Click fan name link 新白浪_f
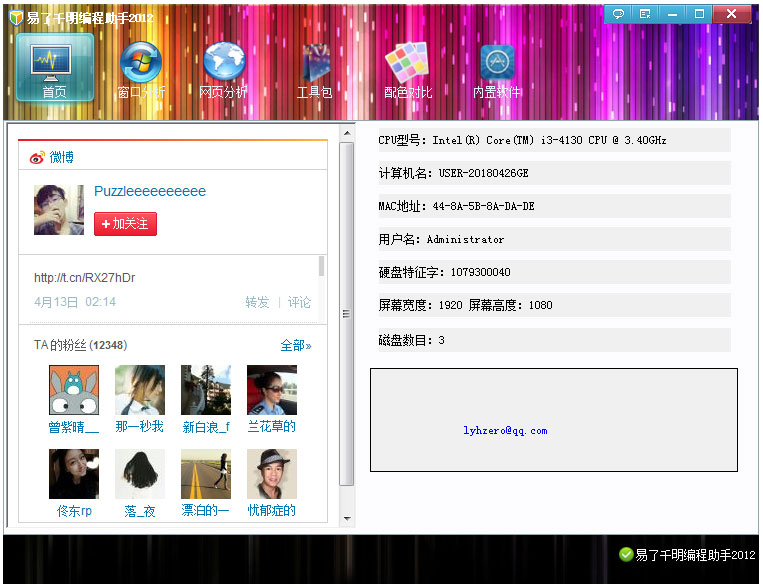The width and height of the screenshot is (763, 588). coord(206,427)
